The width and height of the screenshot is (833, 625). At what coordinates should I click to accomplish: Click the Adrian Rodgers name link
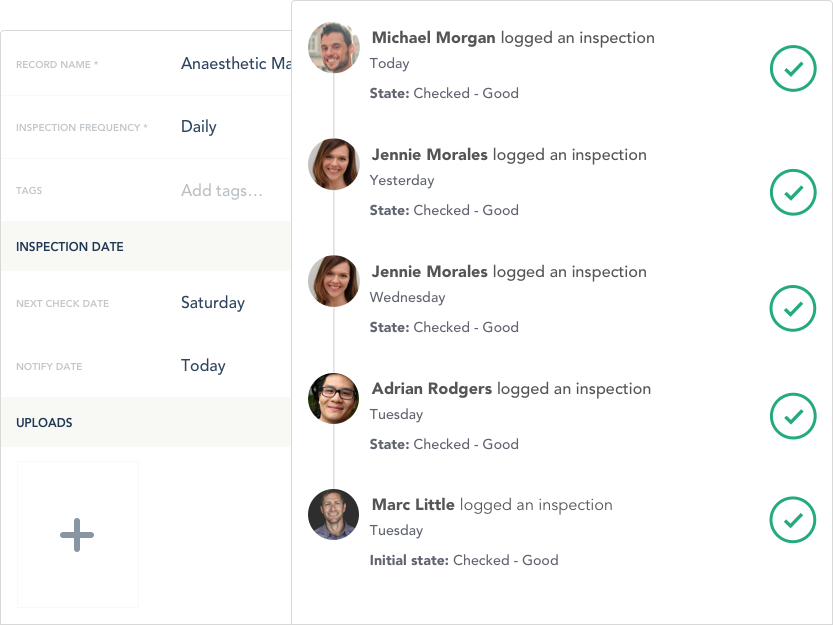(432, 388)
